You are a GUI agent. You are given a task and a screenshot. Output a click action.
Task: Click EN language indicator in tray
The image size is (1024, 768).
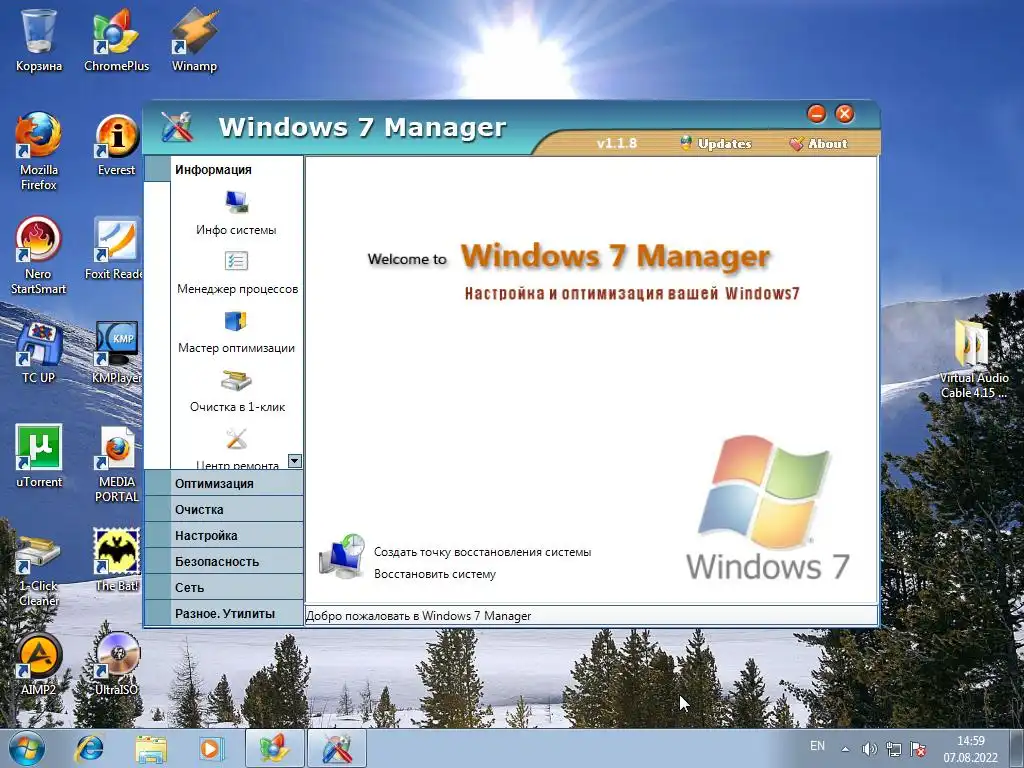coord(817,746)
